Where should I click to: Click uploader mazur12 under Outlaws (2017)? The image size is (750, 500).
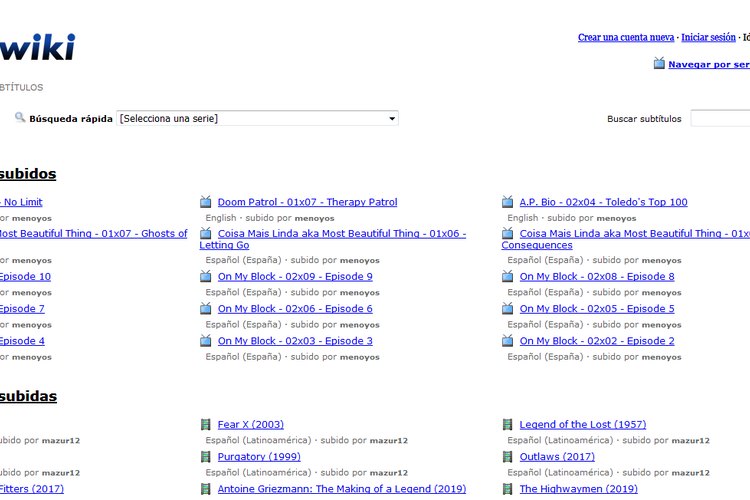pyautogui.click(x=691, y=473)
